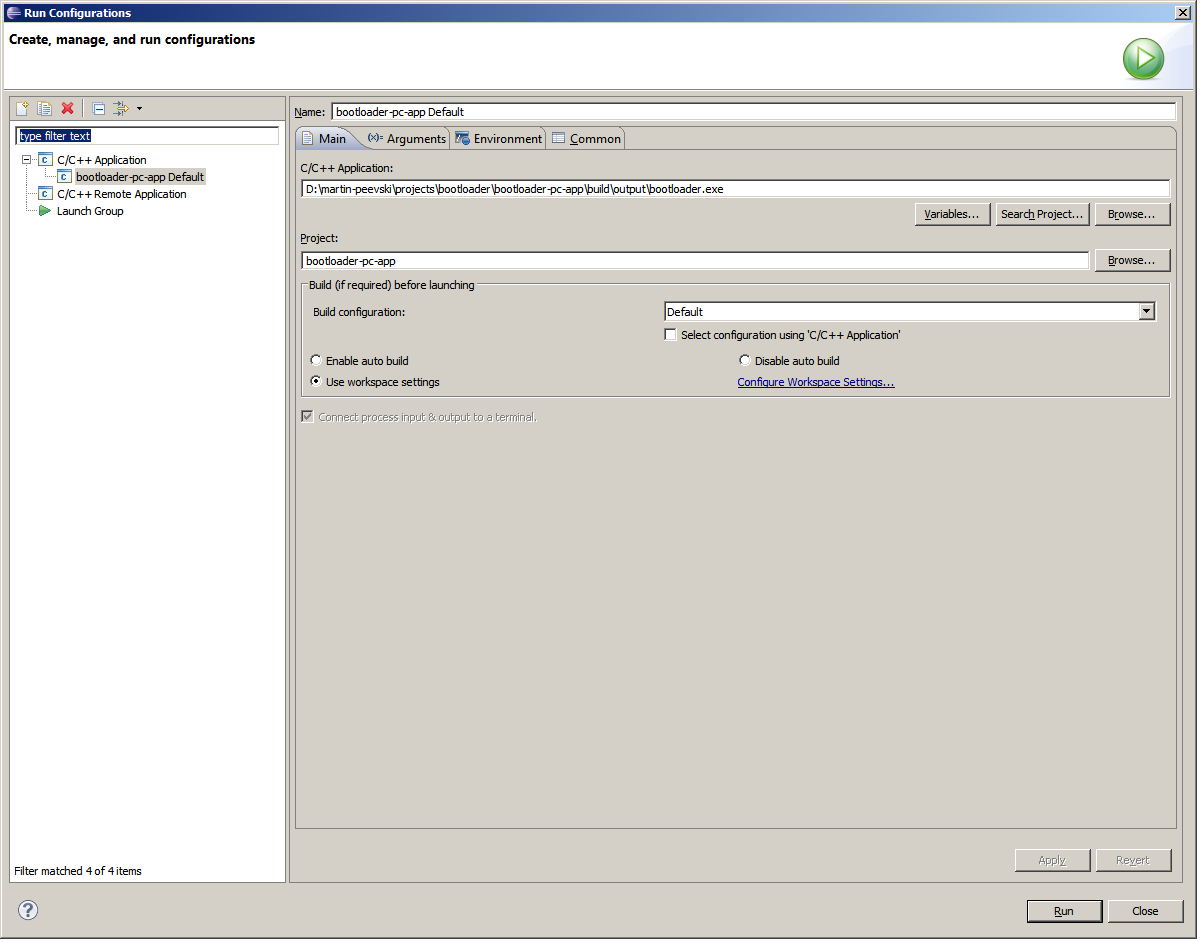Create a new launch configuration
The width and height of the screenshot is (1200, 942).
click(x=22, y=108)
